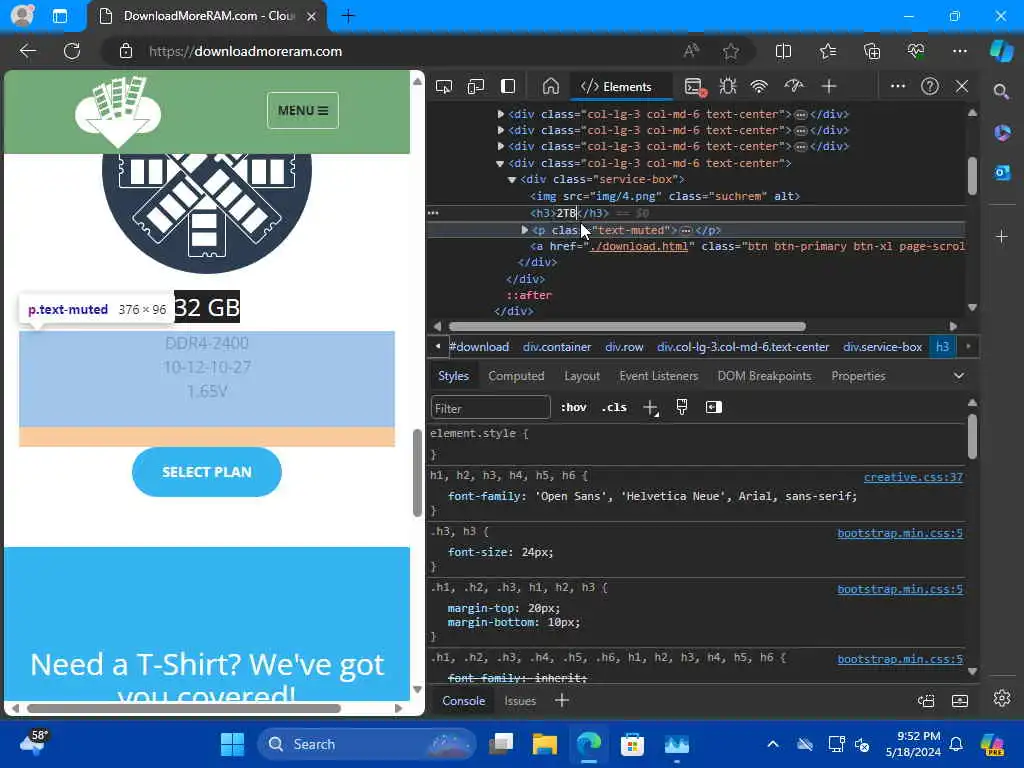Add page to favorites star icon
The height and width of the screenshot is (768, 1024).
pyautogui.click(x=731, y=52)
